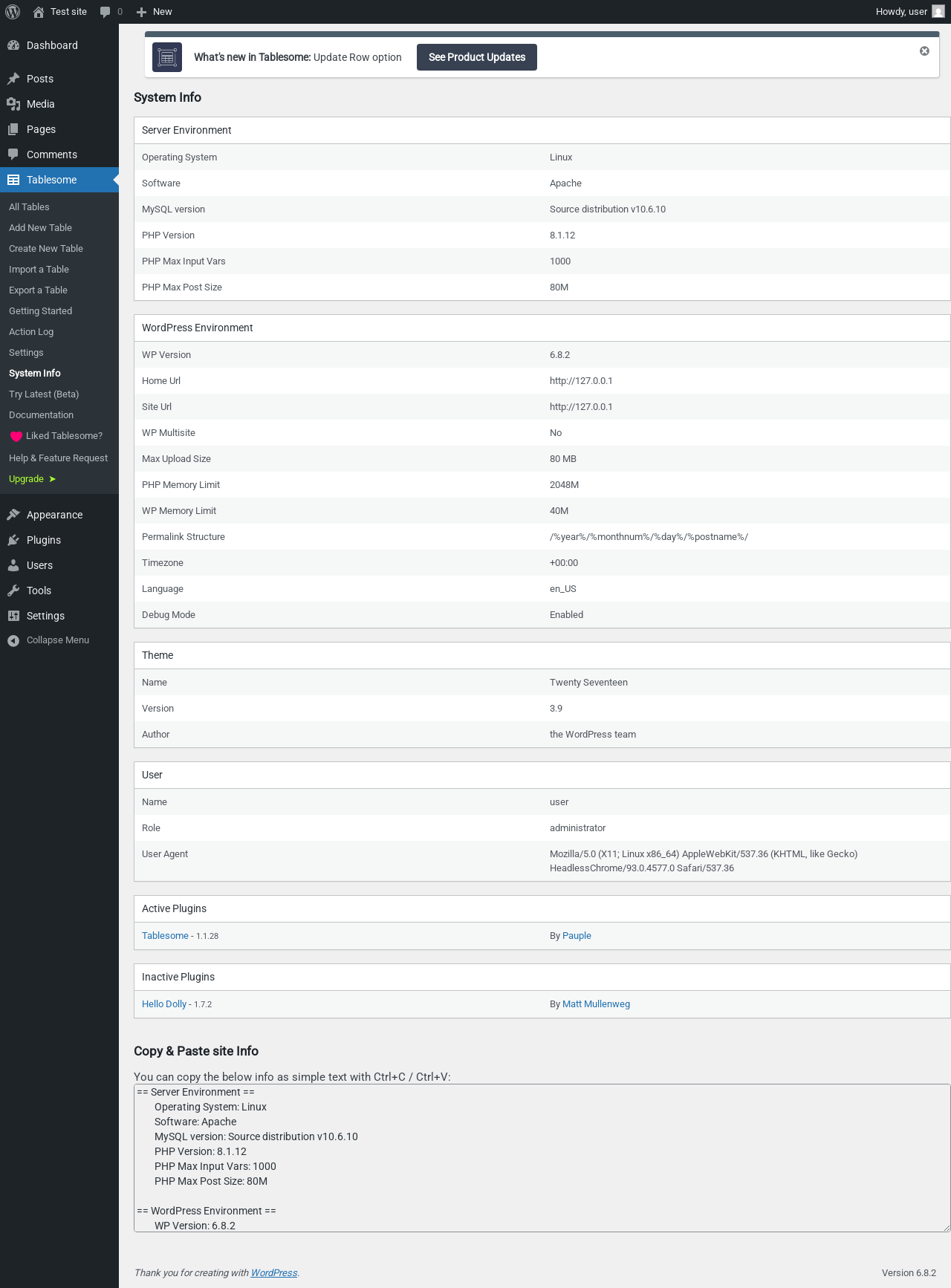The image size is (951, 1288).
Task: Open the Action Log submenu item
Action: [x=31, y=332]
